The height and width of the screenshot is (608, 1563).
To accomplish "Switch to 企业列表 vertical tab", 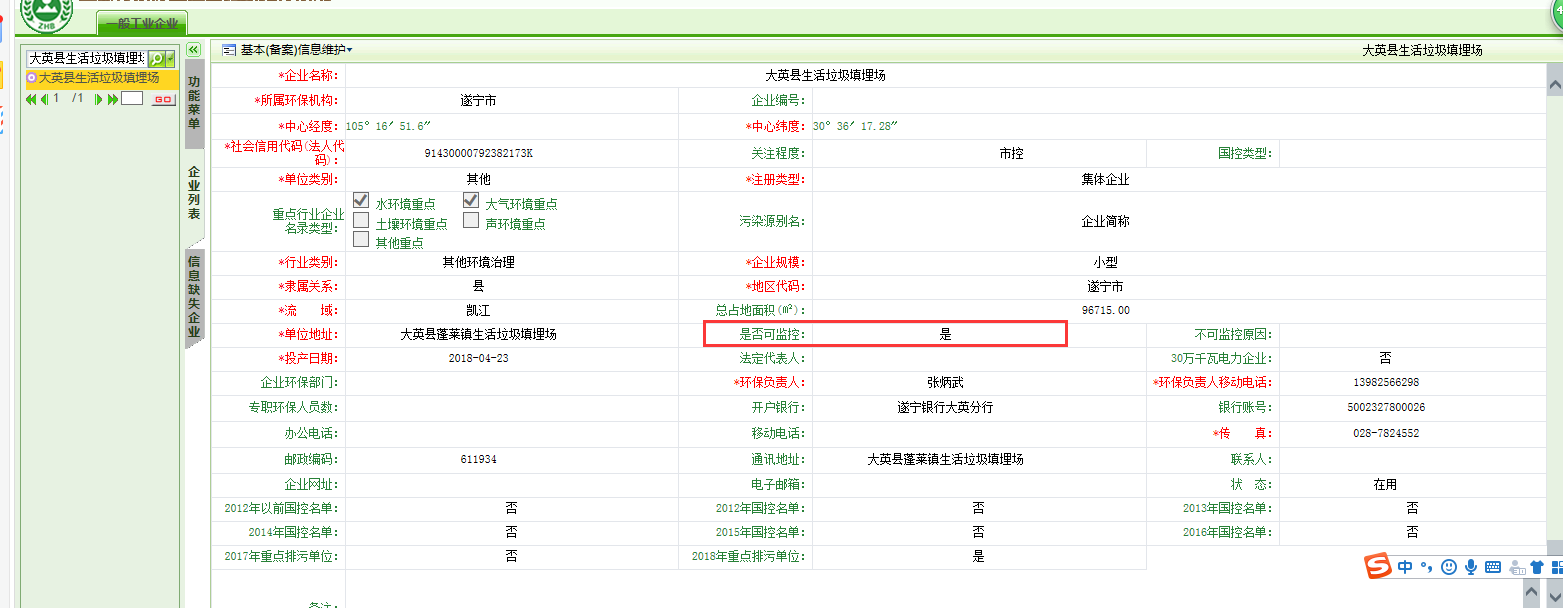I will (194, 192).
